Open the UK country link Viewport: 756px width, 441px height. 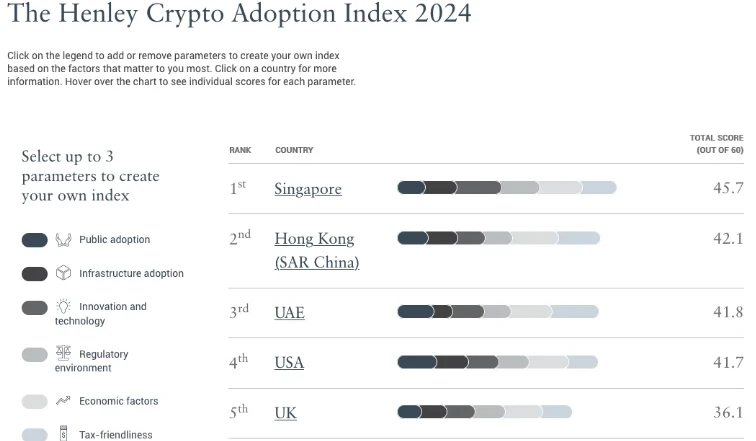(x=285, y=413)
